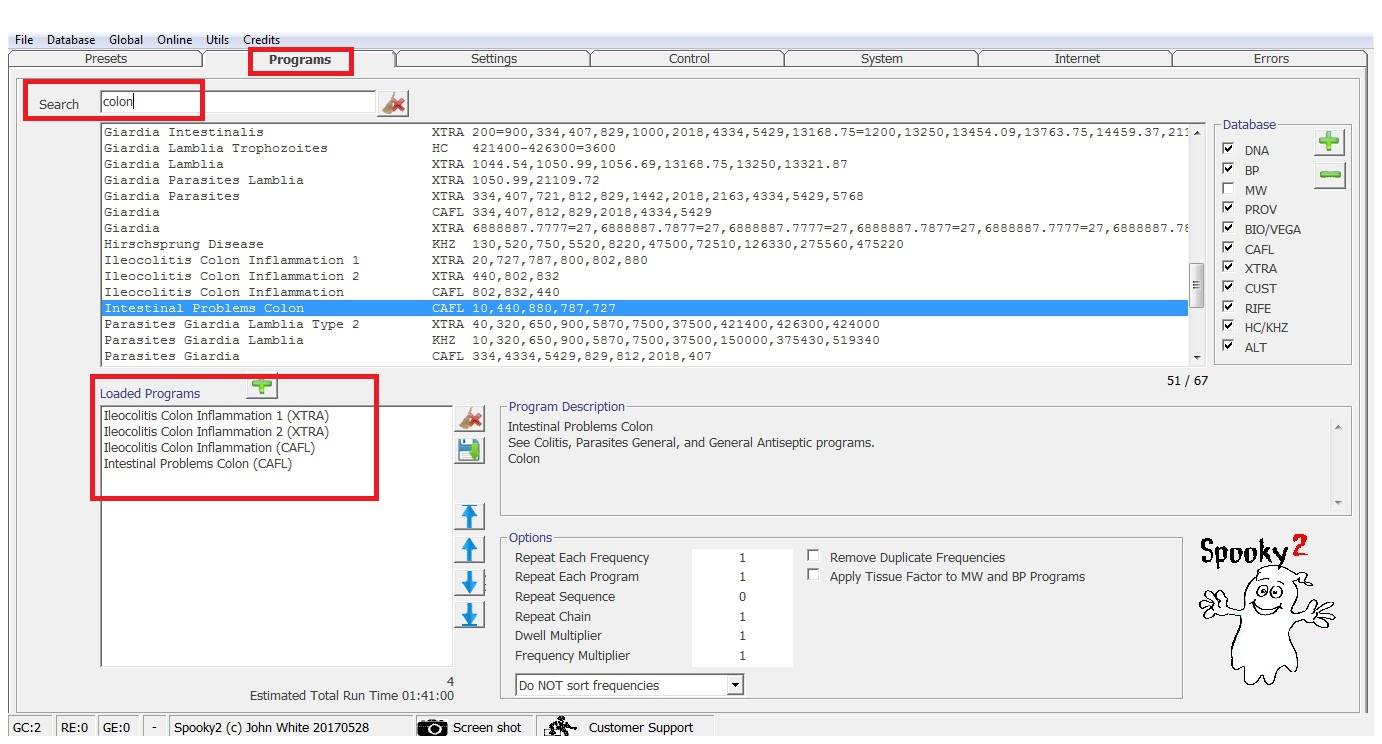Screen dimensions: 1382x744
Task: Select highlighted Intestinal Problems Colon result row
Action: [x=645, y=308]
